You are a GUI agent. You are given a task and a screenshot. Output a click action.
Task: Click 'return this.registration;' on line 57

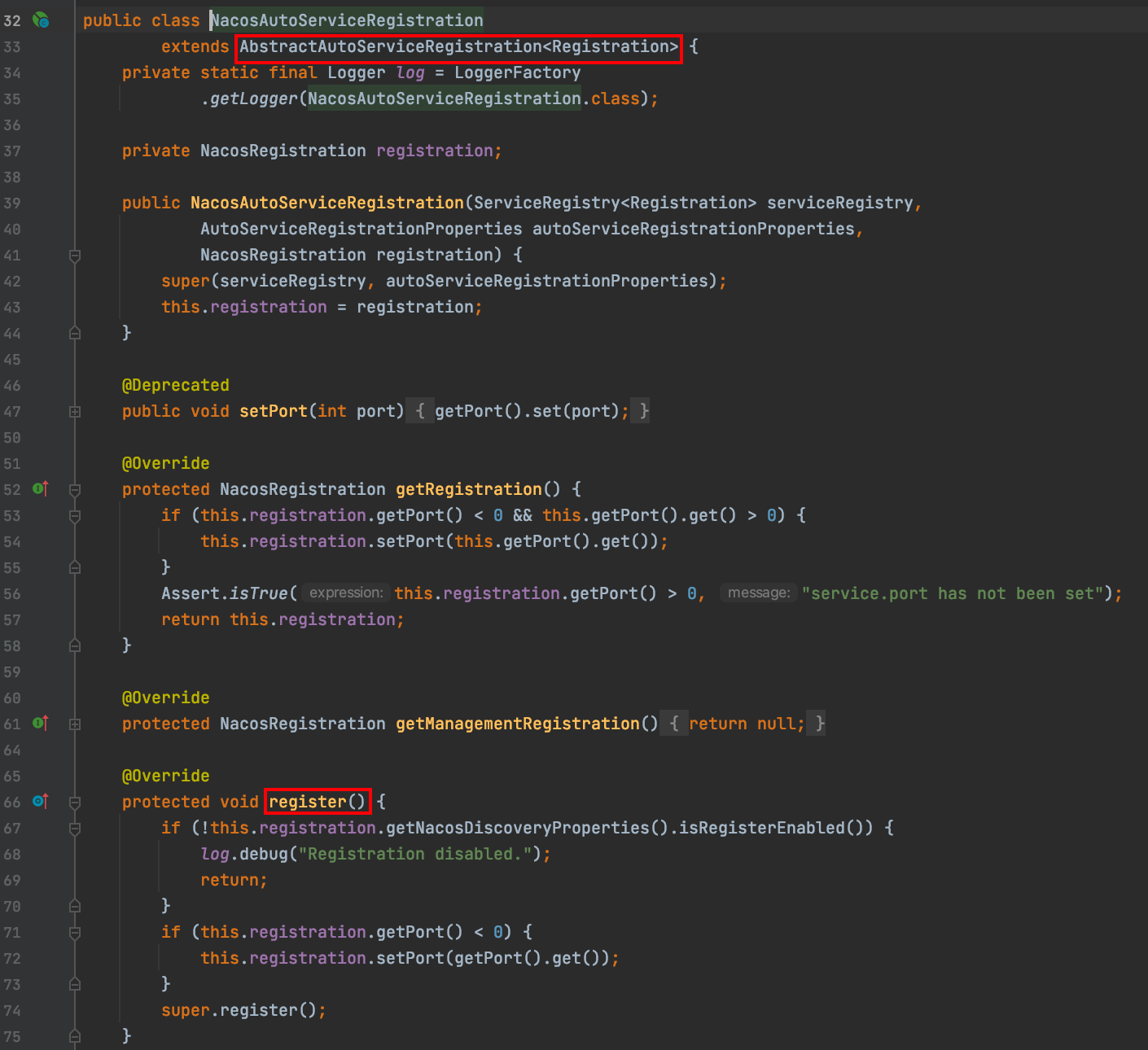pos(283,619)
